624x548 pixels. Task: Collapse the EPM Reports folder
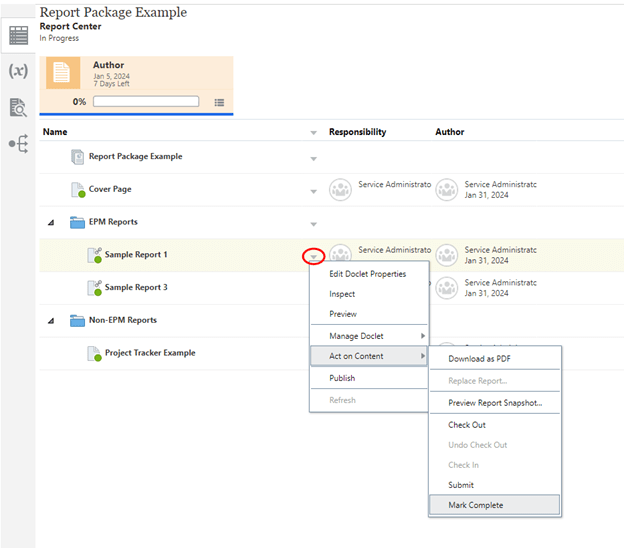(x=51, y=222)
